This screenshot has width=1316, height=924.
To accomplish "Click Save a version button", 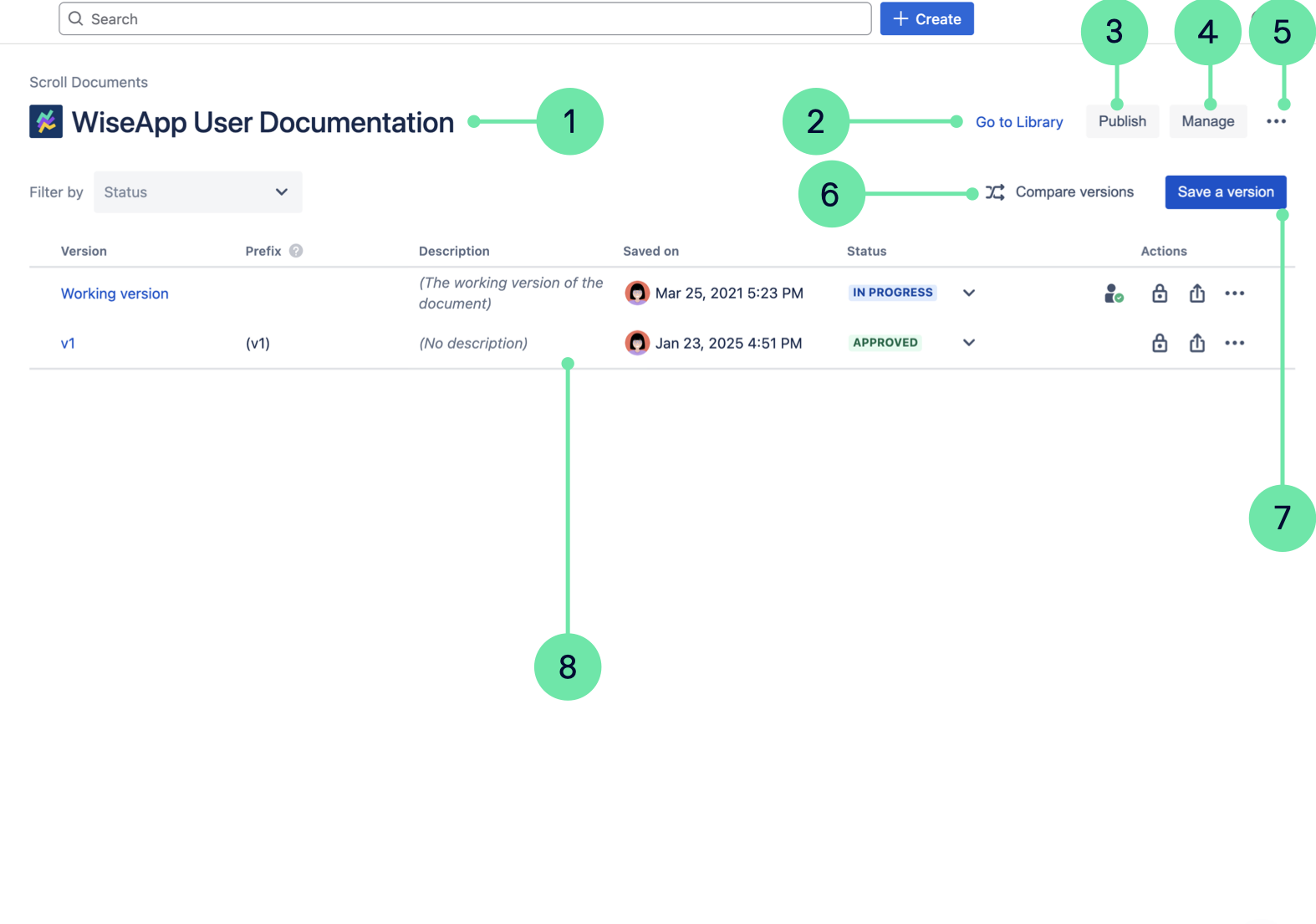I will [1225, 192].
